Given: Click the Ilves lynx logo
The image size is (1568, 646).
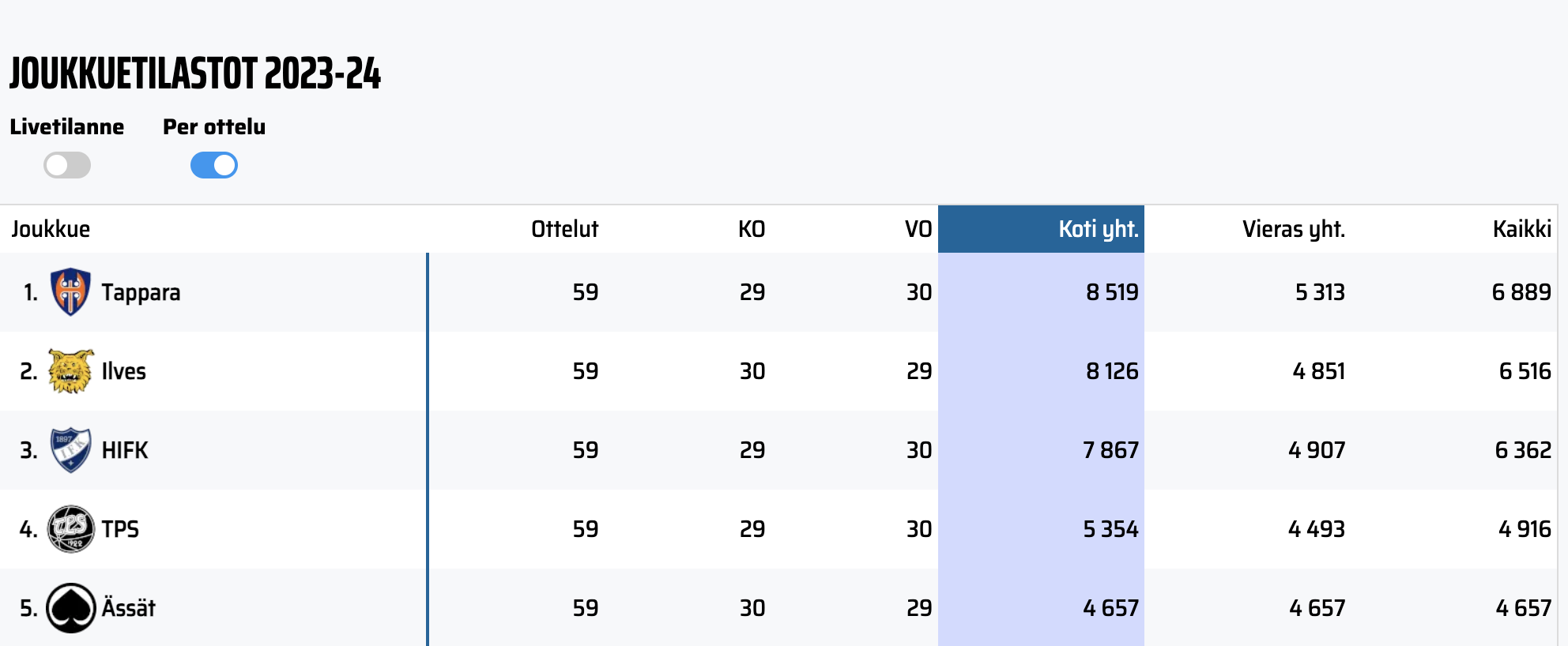Looking at the screenshot, I should pyautogui.click(x=70, y=371).
